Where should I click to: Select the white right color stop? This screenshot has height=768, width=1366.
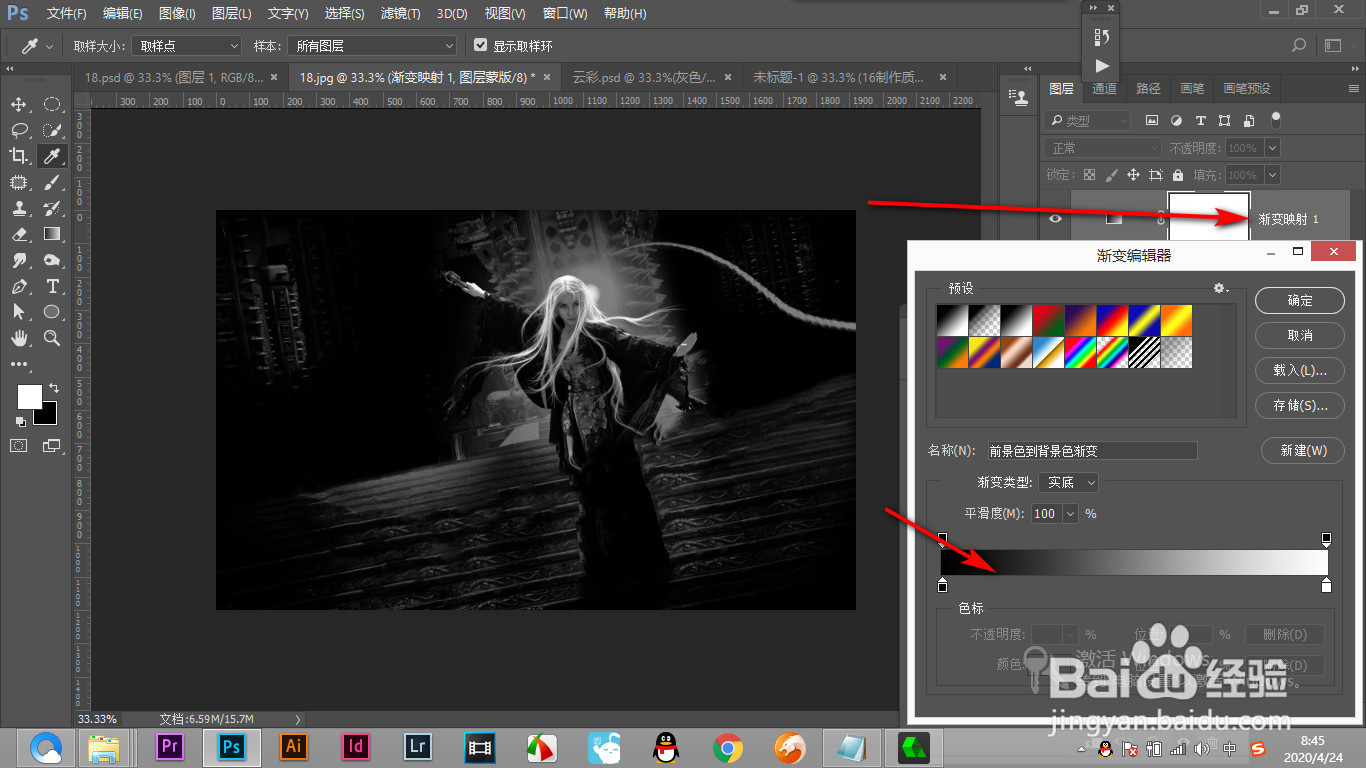coord(1326,585)
